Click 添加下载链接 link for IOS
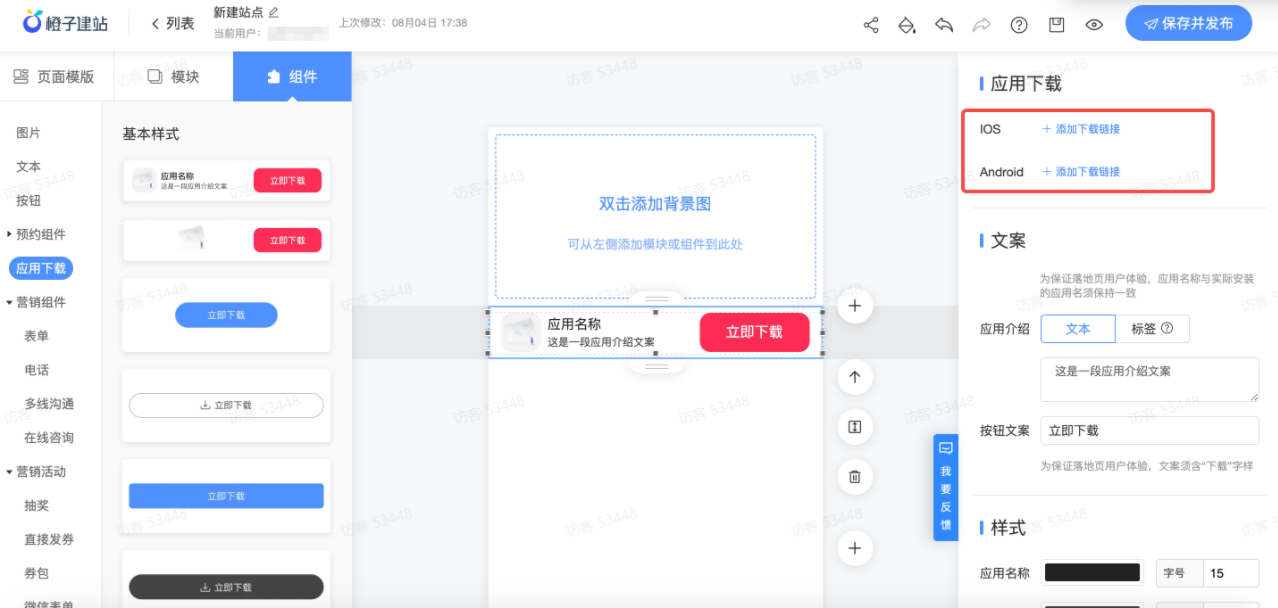 [1081, 129]
